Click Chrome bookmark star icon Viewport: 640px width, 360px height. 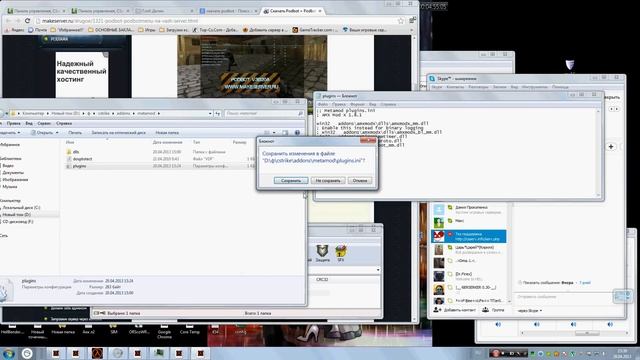400,21
